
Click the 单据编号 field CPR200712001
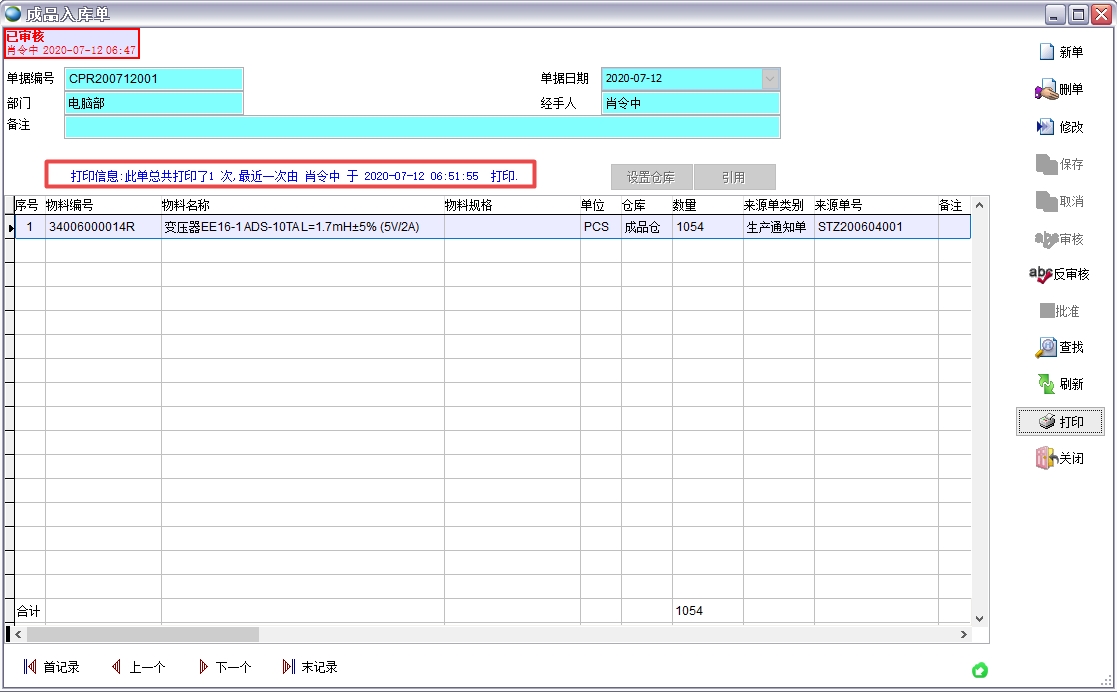pos(154,79)
